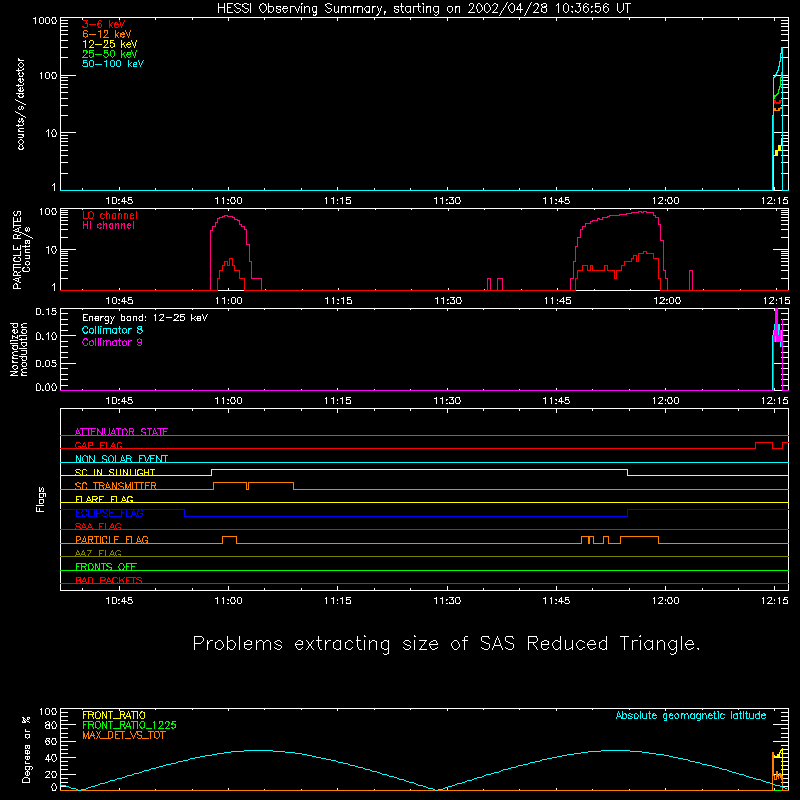Image resolution: width=800 pixels, height=800 pixels.
Task: Click the GAP_FLAG raised step near 12:15
Action: click(763, 445)
